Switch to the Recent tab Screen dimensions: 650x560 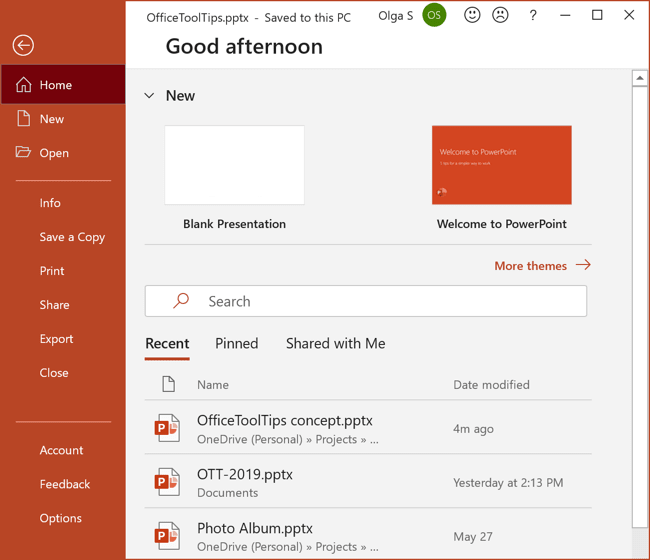(x=167, y=344)
